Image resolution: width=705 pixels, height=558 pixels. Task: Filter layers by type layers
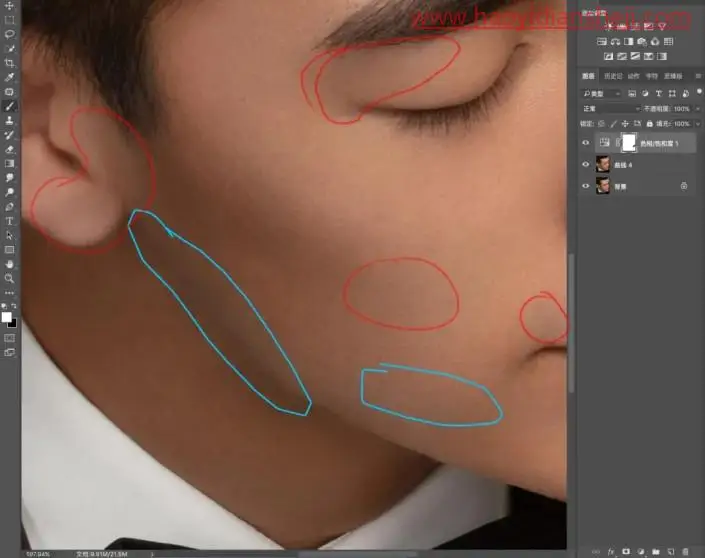coord(659,94)
